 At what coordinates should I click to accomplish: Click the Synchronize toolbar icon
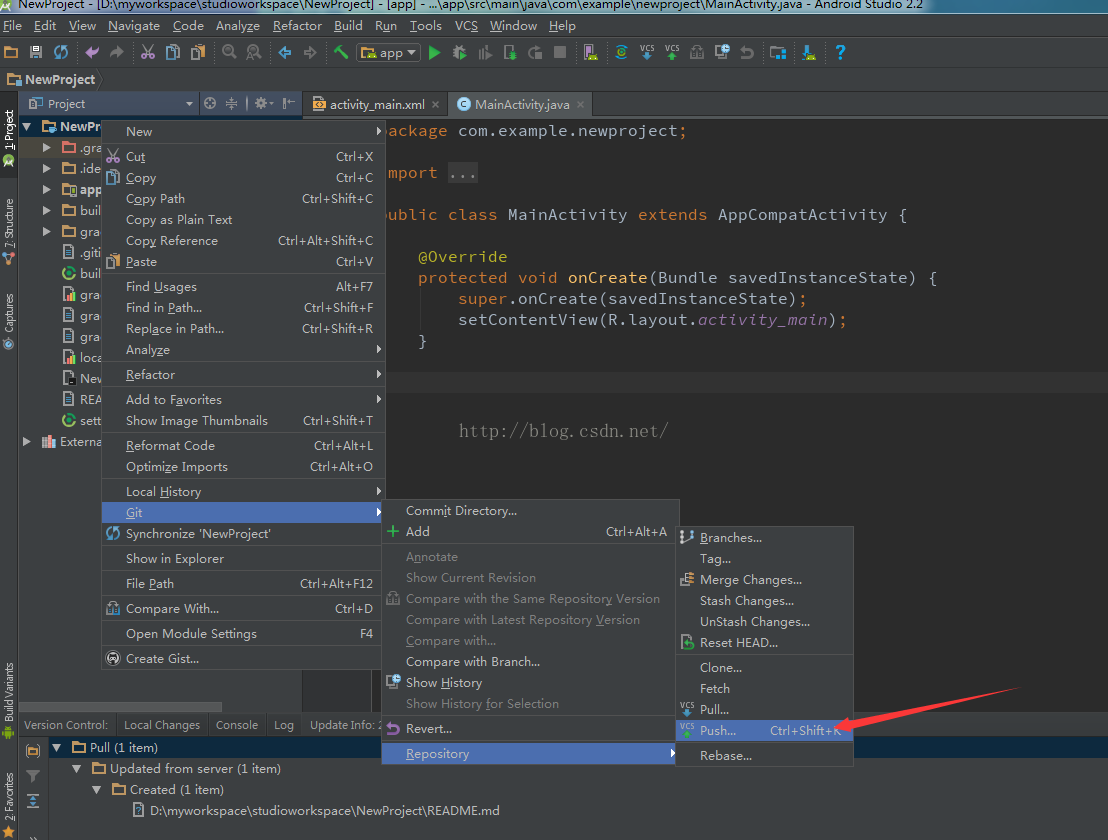(61, 52)
